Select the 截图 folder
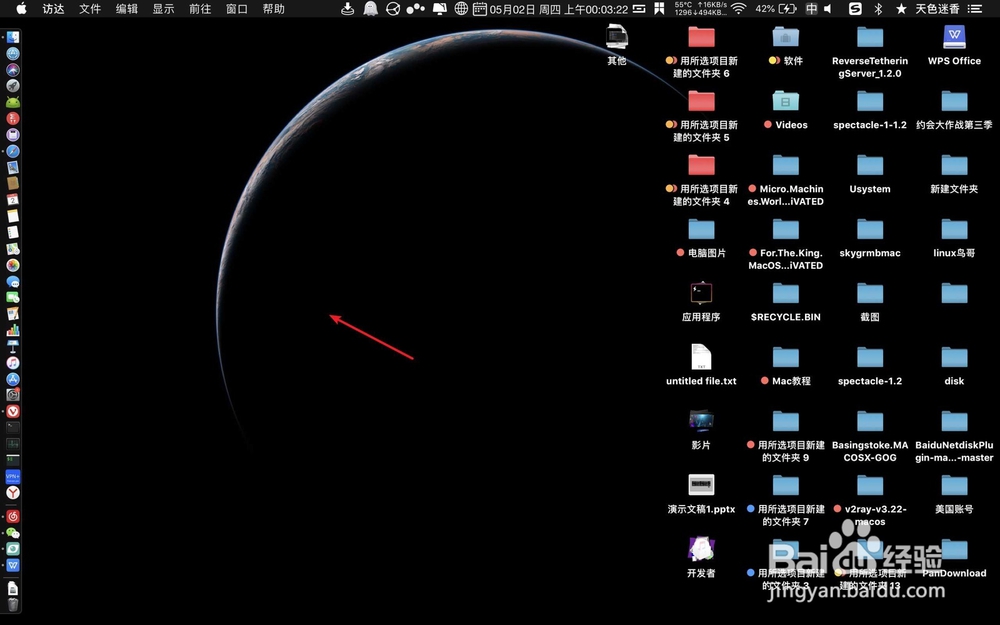Viewport: 1000px width, 625px height. click(870, 302)
